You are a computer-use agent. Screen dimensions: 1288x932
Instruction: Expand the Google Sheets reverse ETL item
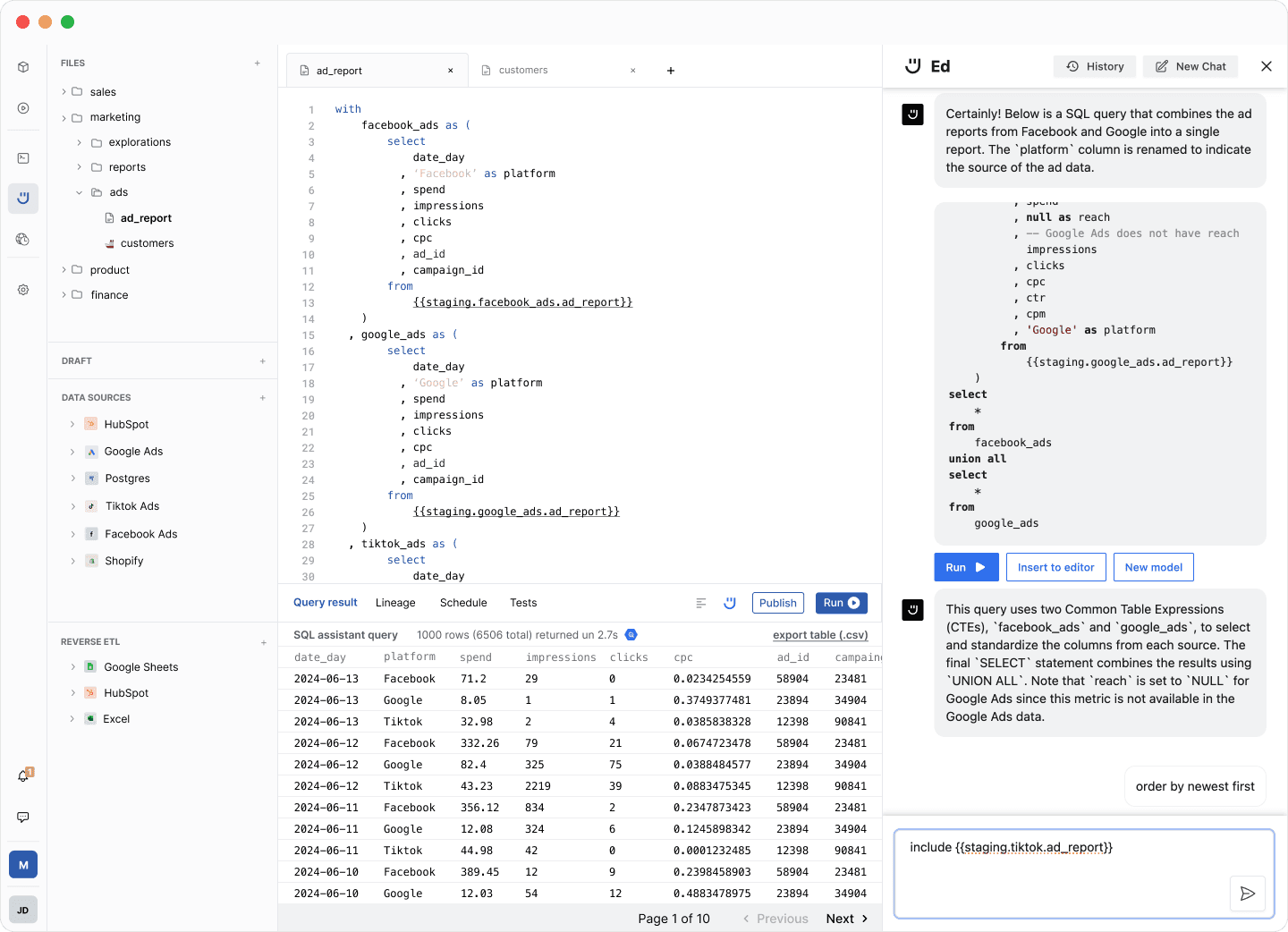click(72, 667)
